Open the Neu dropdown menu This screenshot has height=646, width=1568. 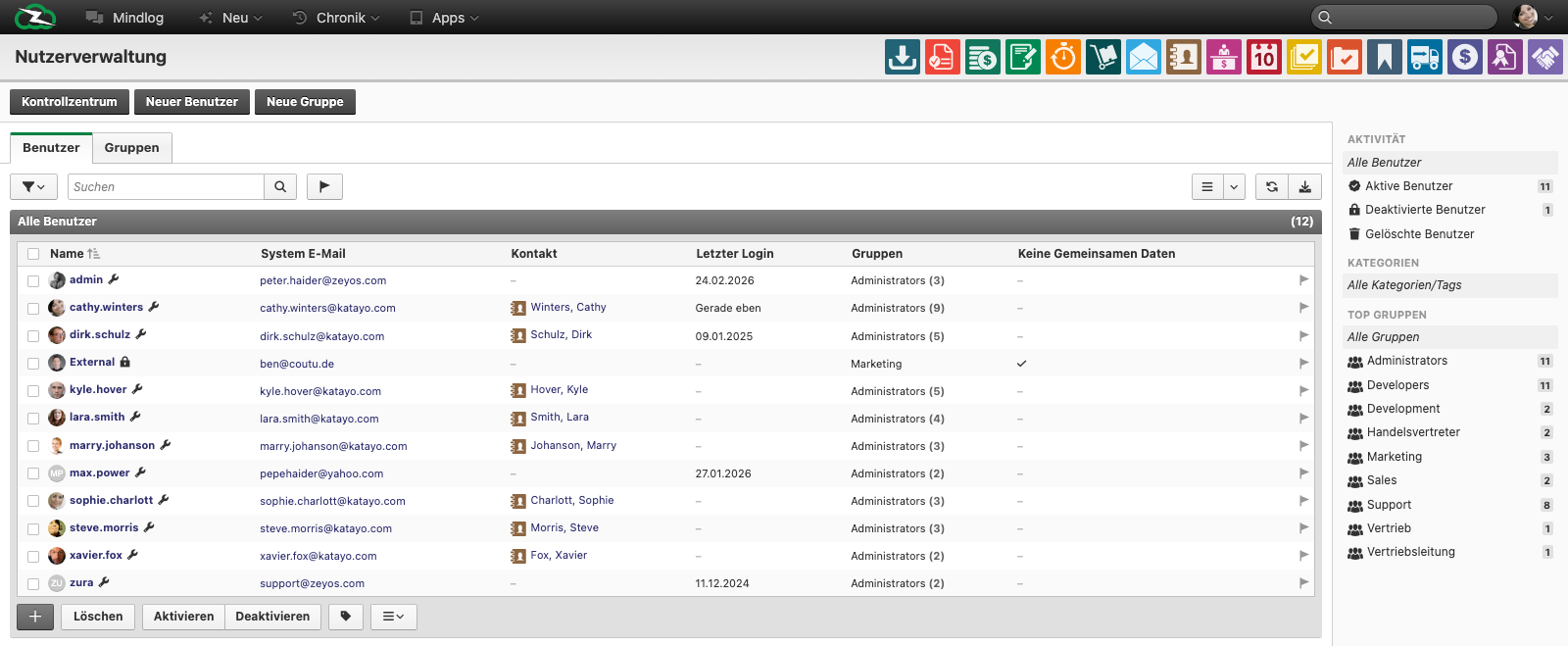pyautogui.click(x=230, y=18)
